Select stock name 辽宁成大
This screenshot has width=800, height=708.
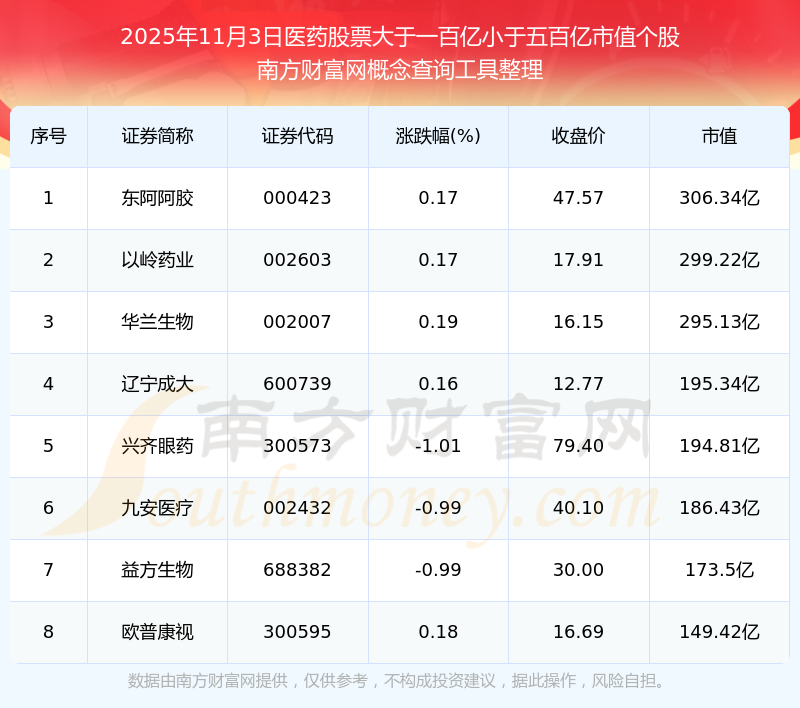coord(157,384)
